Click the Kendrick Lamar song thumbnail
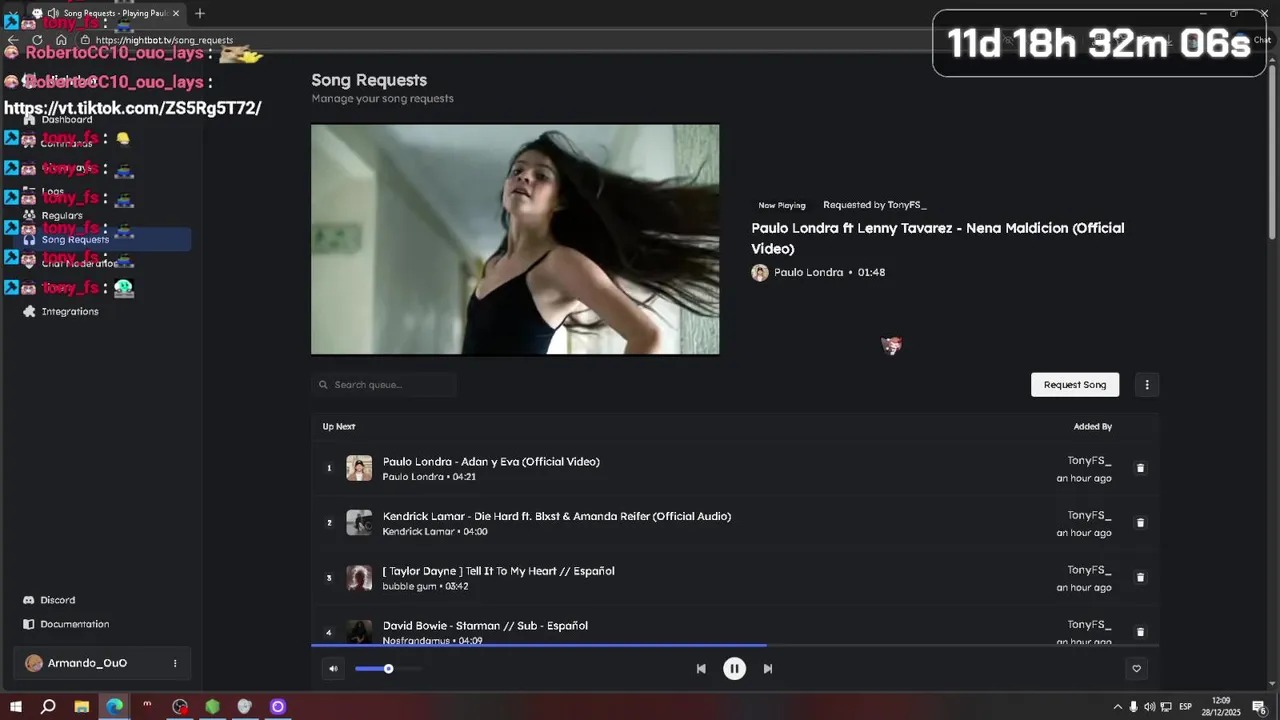This screenshot has width=1280, height=720. pos(359,523)
